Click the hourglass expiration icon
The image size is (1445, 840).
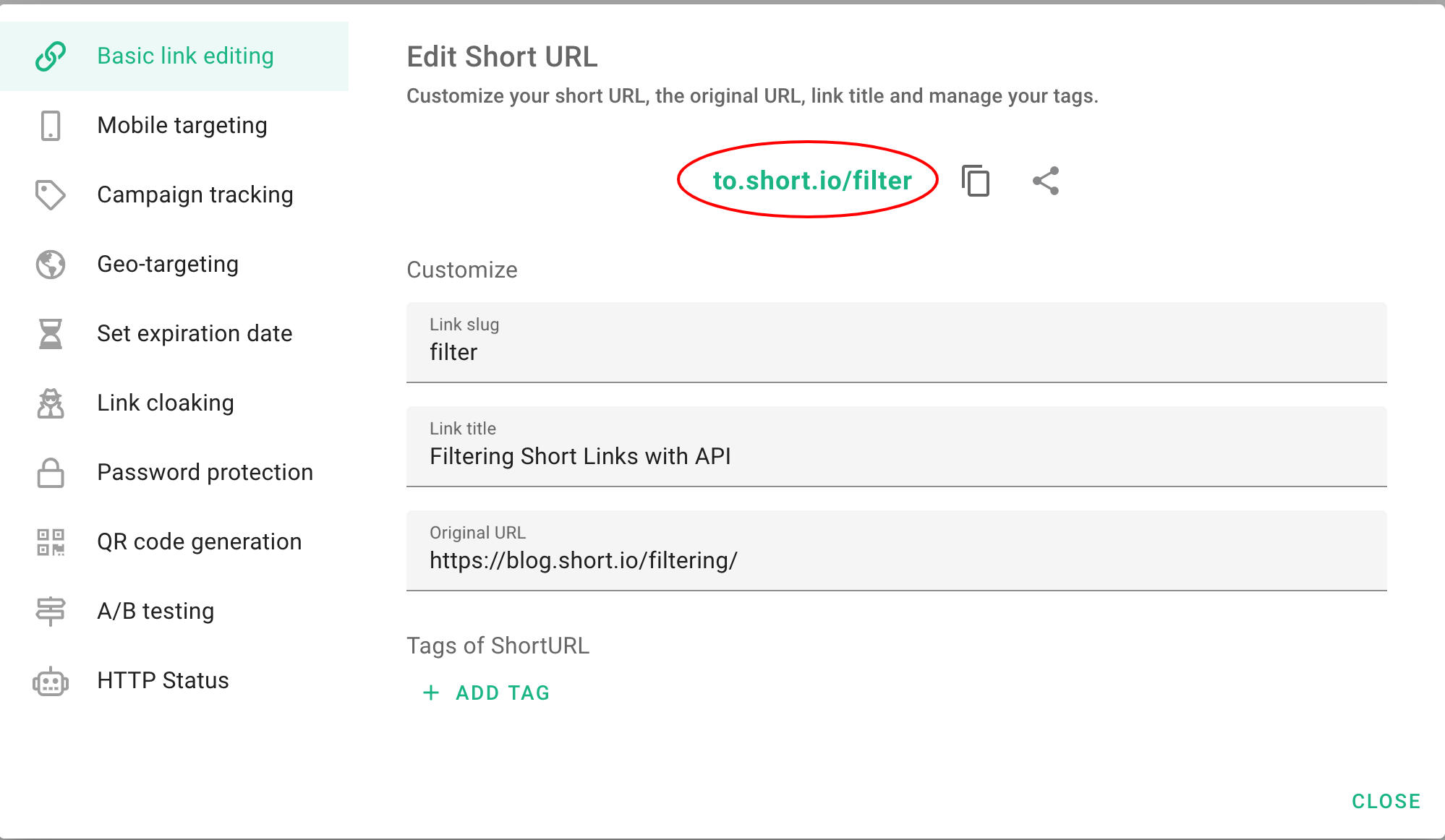(51, 334)
